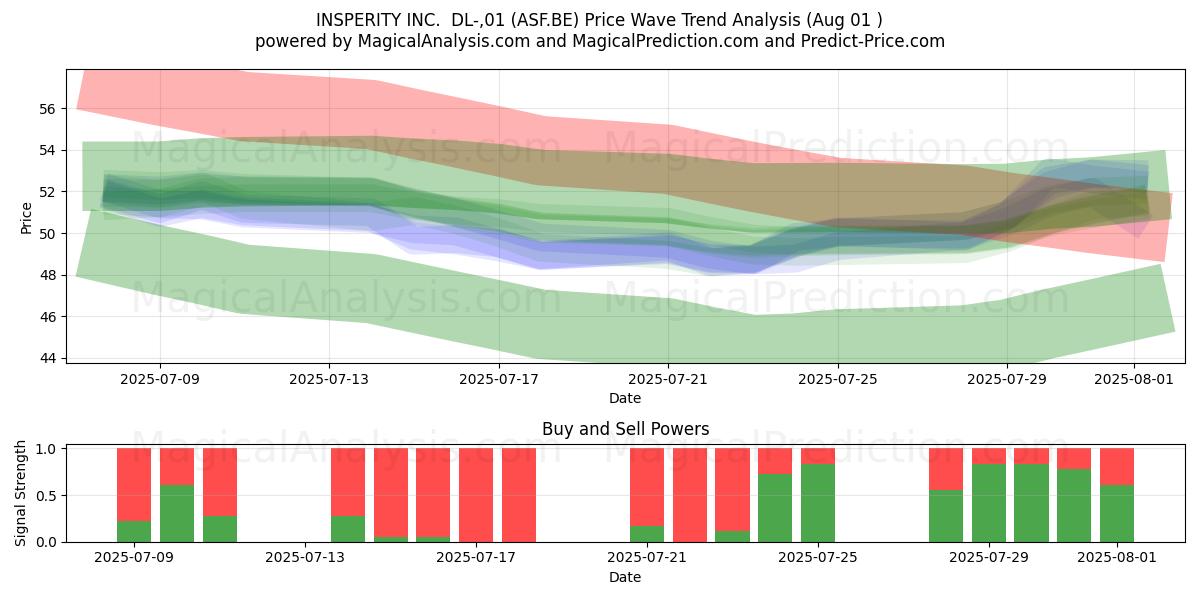Click 2025-07-17 date tick on price chart

click(499, 379)
